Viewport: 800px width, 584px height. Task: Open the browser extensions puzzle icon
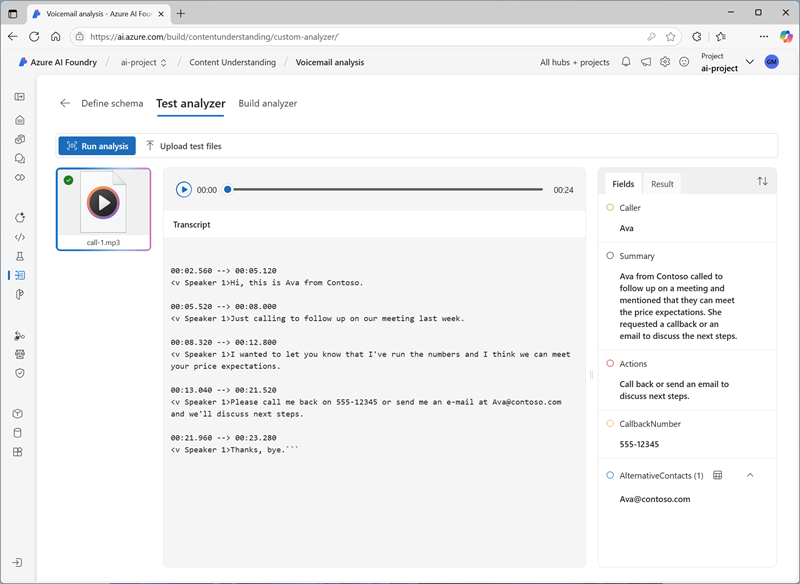click(x=696, y=36)
